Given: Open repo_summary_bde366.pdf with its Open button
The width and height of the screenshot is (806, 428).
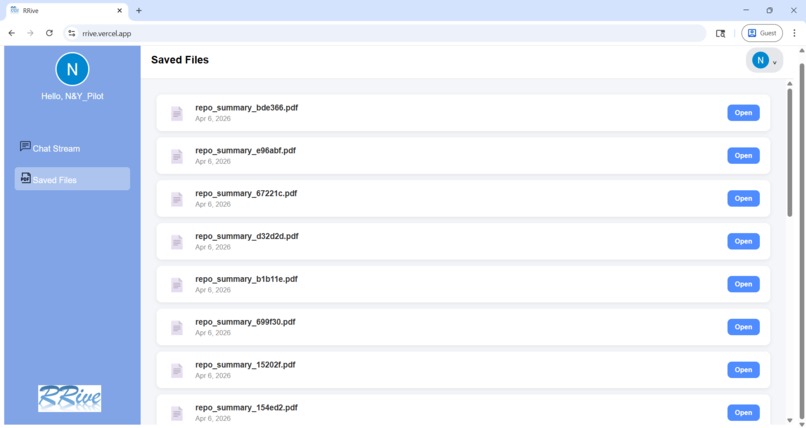Looking at the screenshot, I should [x=743, y=113].
